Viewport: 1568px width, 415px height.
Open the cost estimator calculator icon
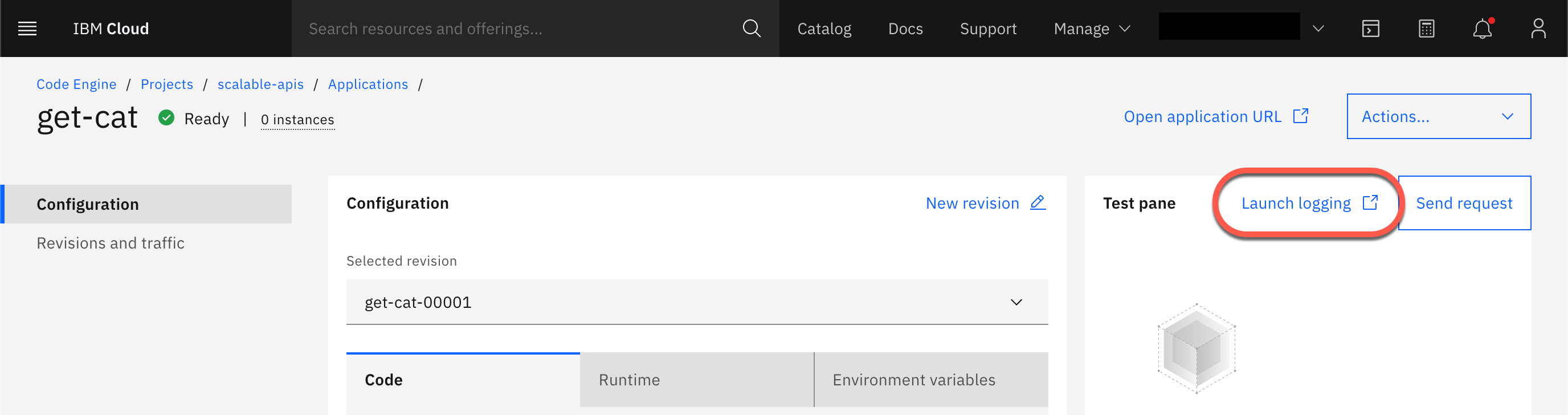click(x=1426, y=29)
